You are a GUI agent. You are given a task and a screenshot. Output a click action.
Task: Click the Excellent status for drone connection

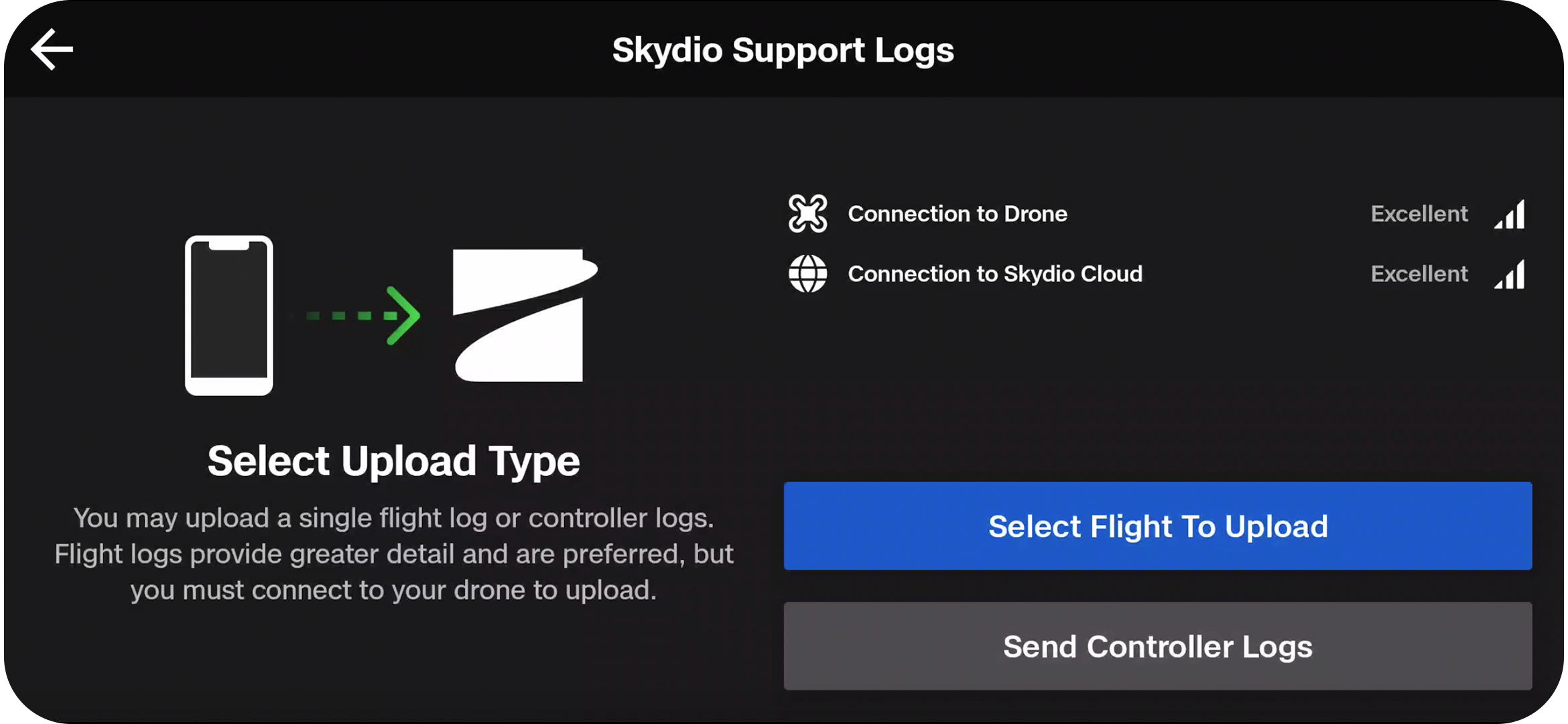1419,214
